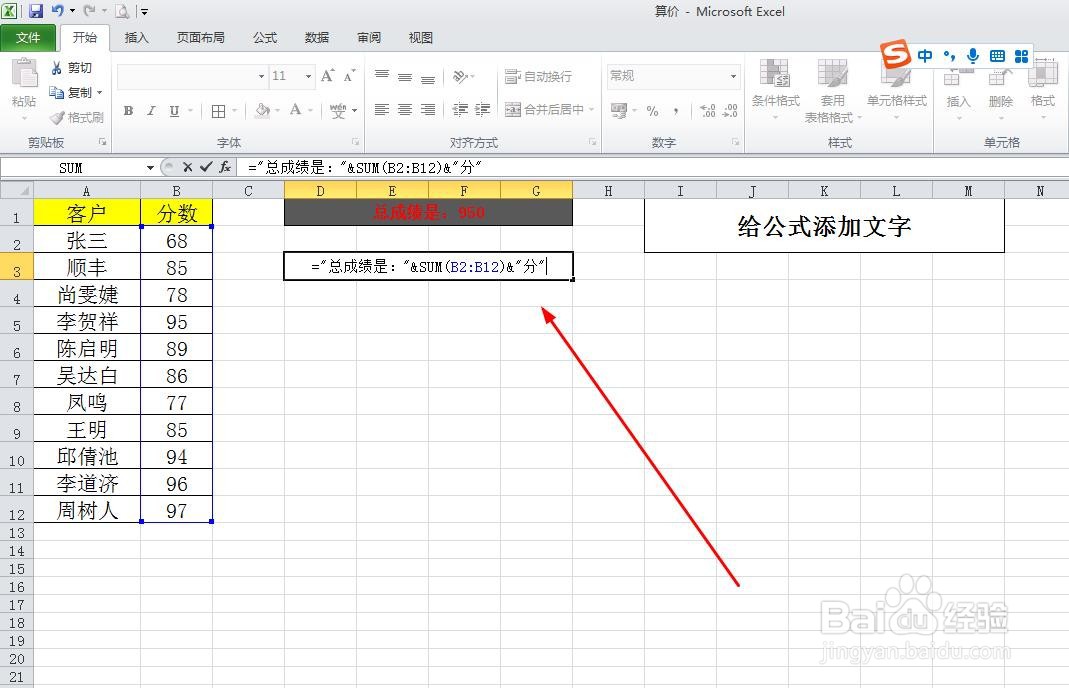
Task: Click the Select All corner button
Action: (x=17, y=190)
